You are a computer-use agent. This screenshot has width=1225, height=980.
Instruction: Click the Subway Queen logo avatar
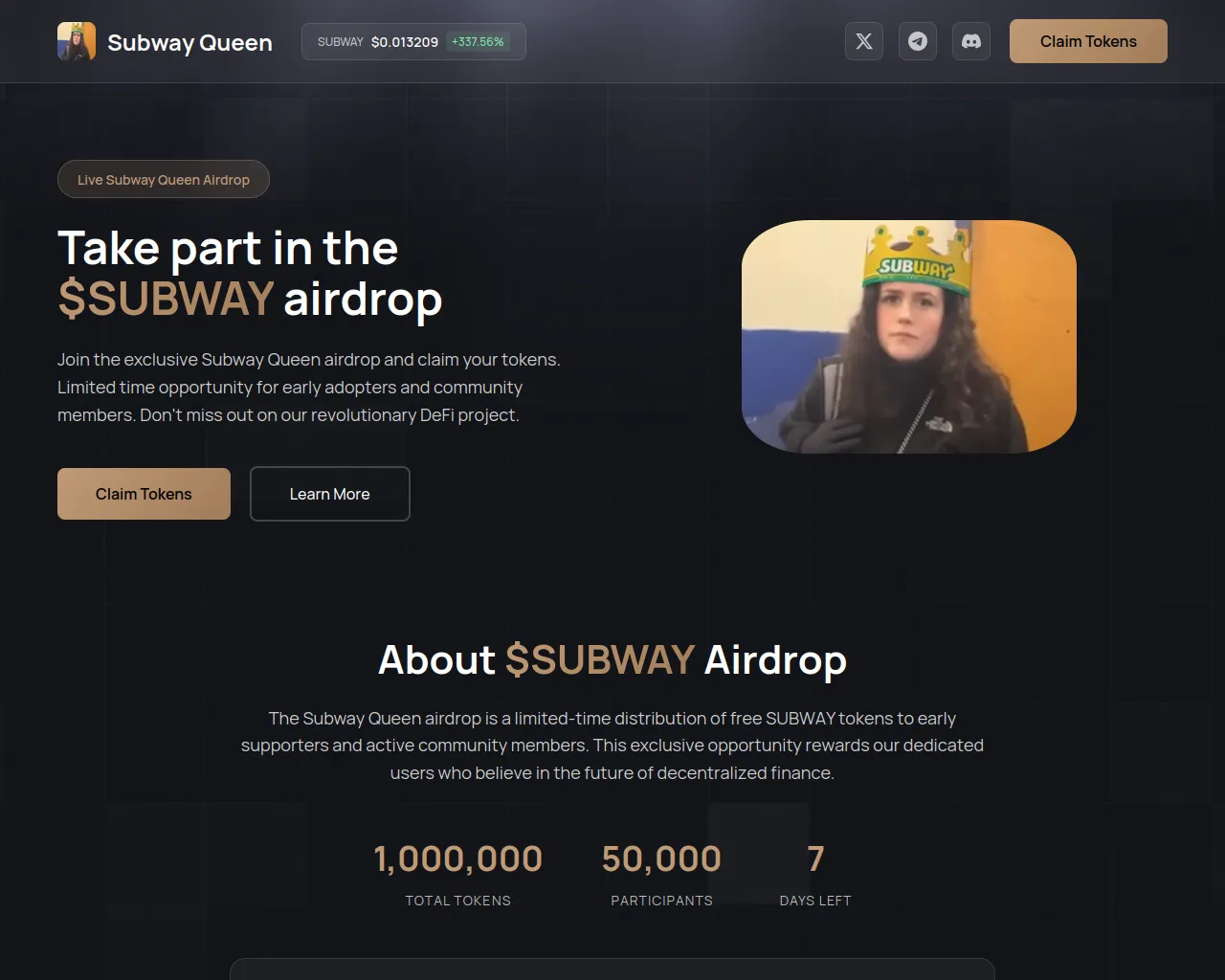pos(77,42)
